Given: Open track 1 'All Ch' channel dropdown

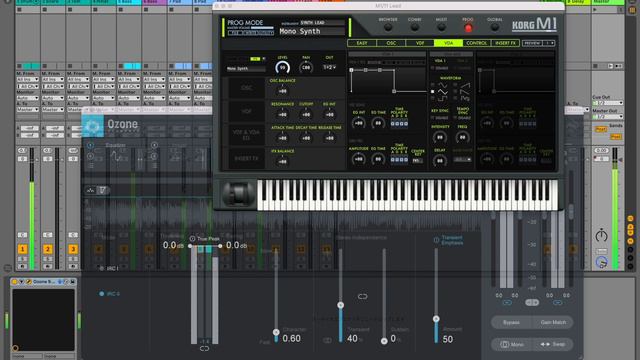Looking at the screenshot, I should 28,86.
